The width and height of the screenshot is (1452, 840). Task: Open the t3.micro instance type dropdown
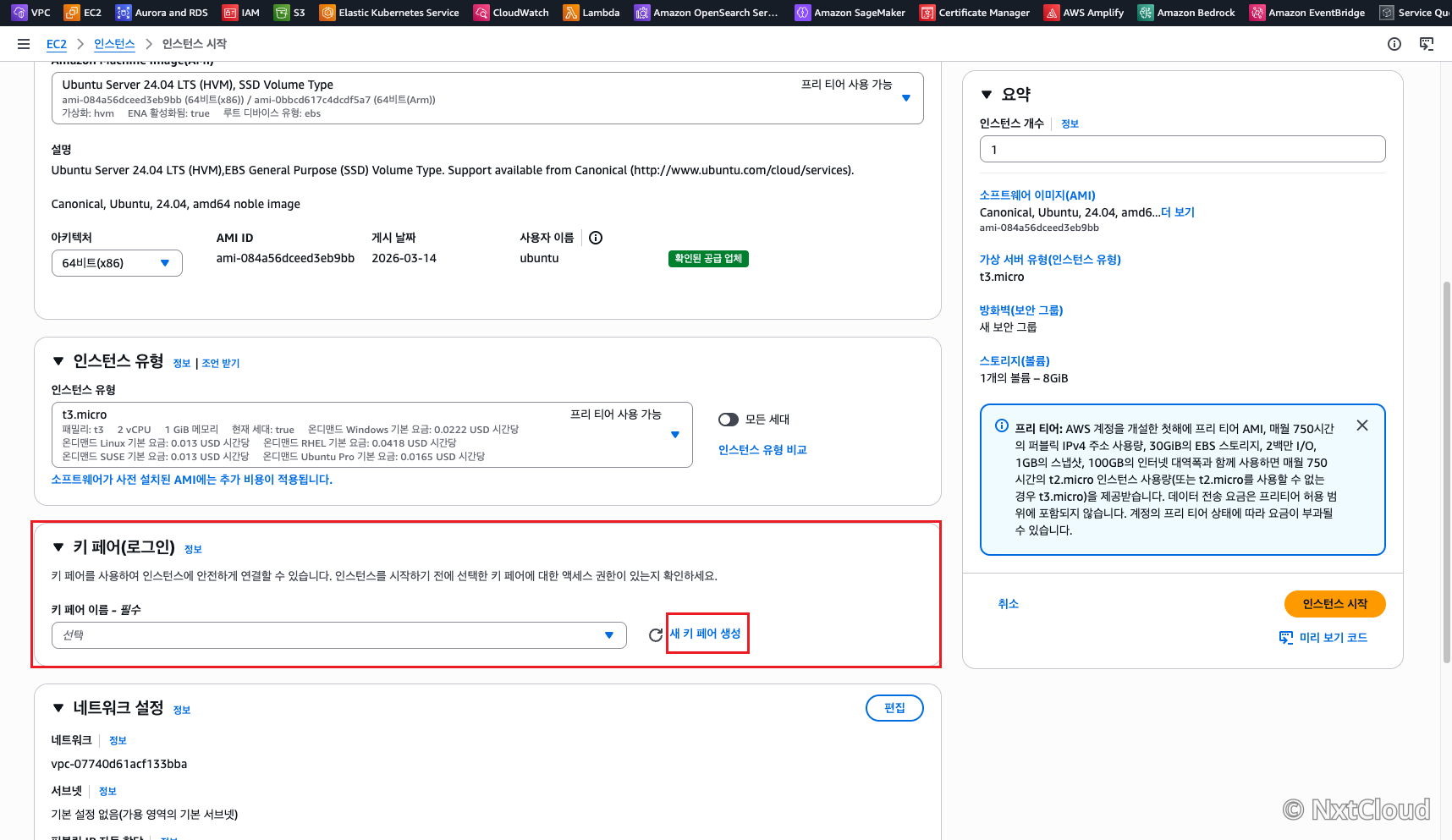(372, 435)
